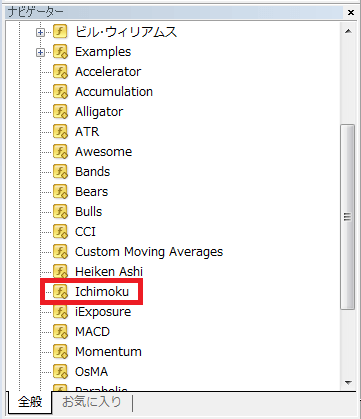Click the vertical scrollbar thumb
Viewport: 361px width, 419px height.
click(x=348, y=217)
